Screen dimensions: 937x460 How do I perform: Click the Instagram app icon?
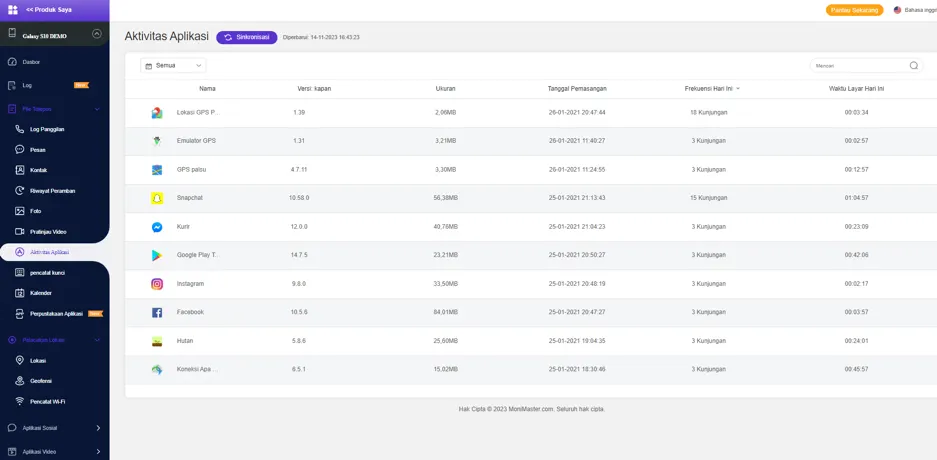coord(157,284)
